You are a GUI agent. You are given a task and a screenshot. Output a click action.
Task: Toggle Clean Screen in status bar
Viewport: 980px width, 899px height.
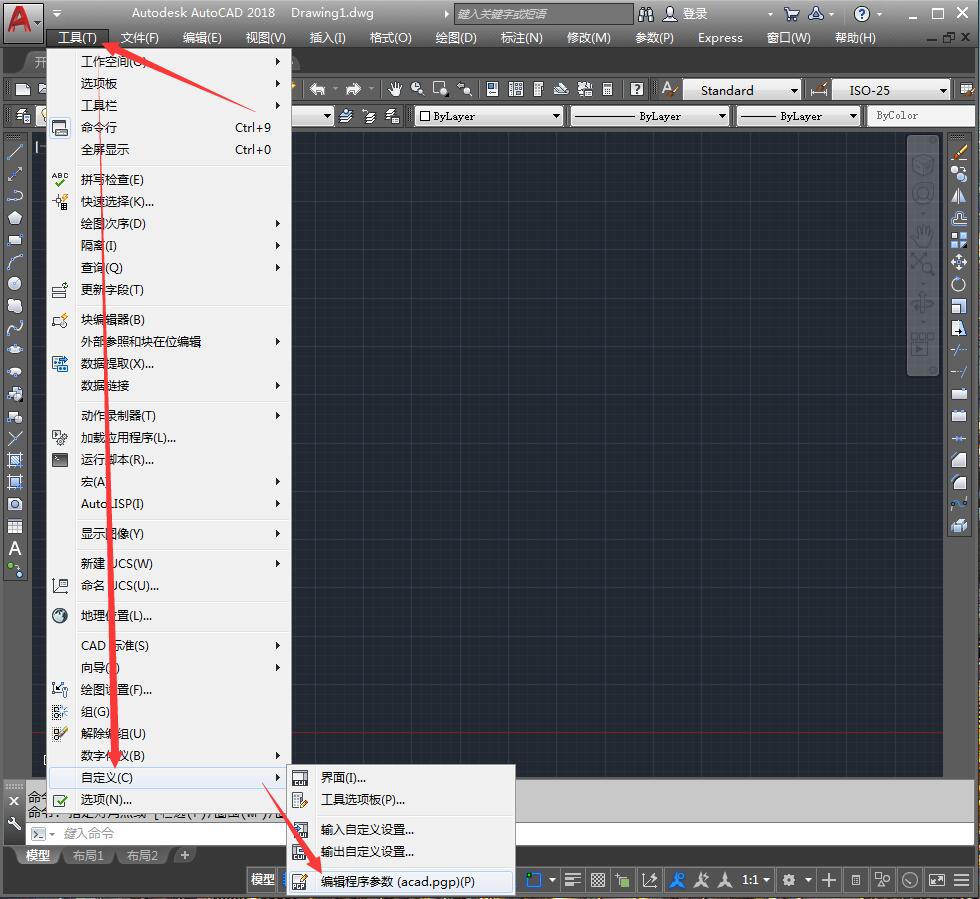click(937, 880)
